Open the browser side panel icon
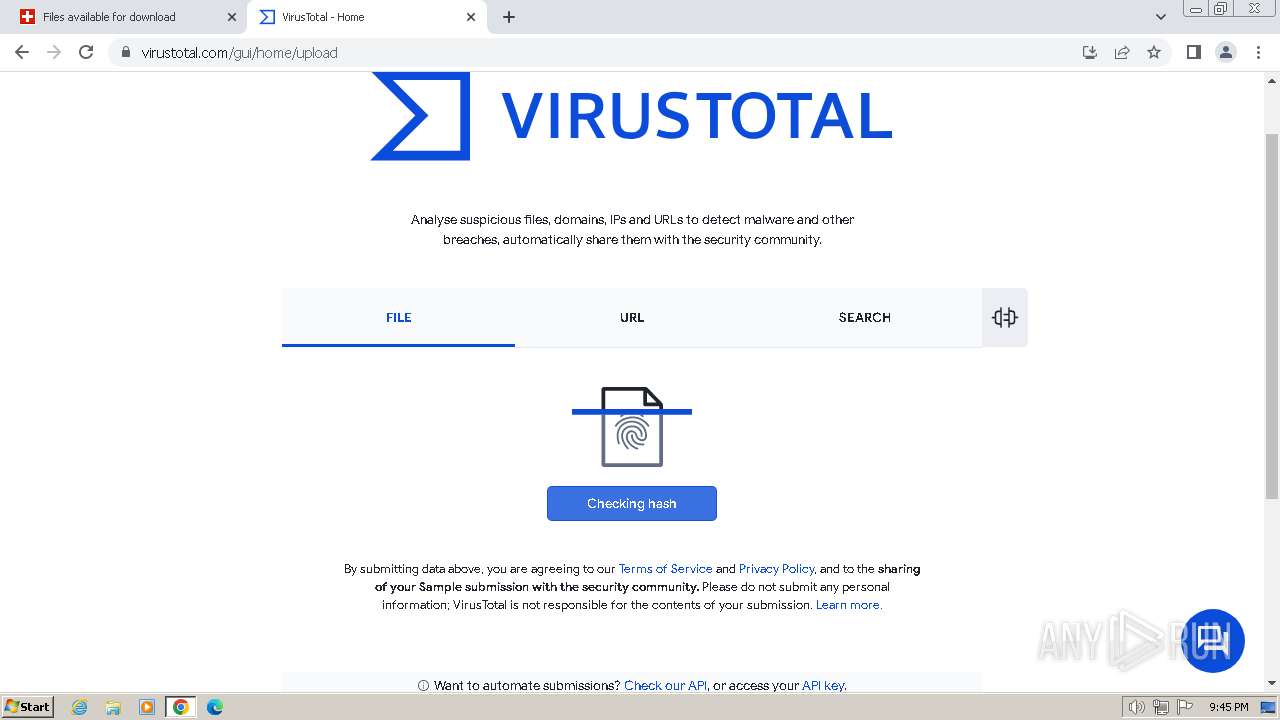The height and width of the screenshot is (720, 1280). pyautogui.click(x=1193, y=52)
